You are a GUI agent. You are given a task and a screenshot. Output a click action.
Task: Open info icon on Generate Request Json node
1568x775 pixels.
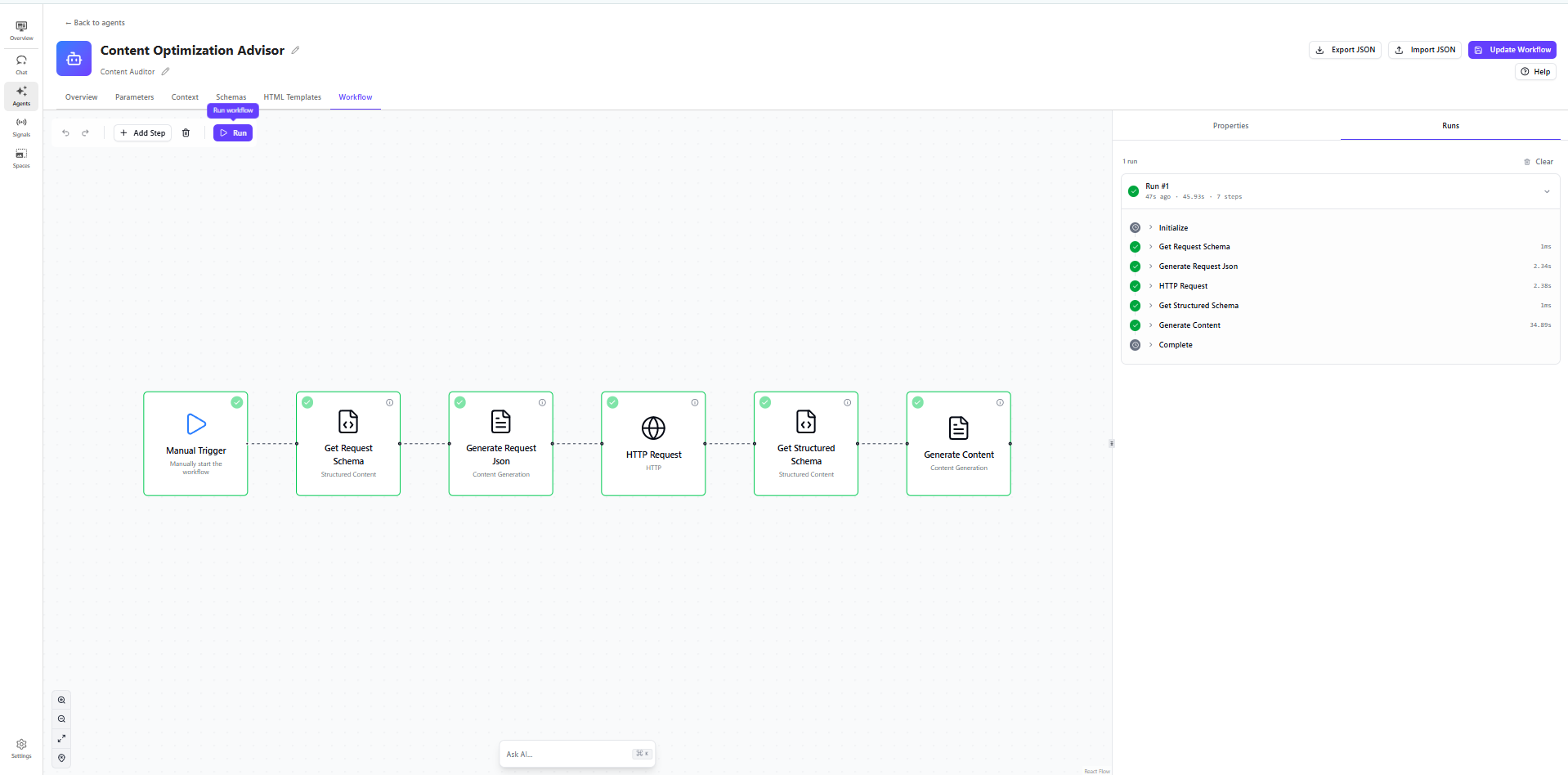(x=542, y=402)
